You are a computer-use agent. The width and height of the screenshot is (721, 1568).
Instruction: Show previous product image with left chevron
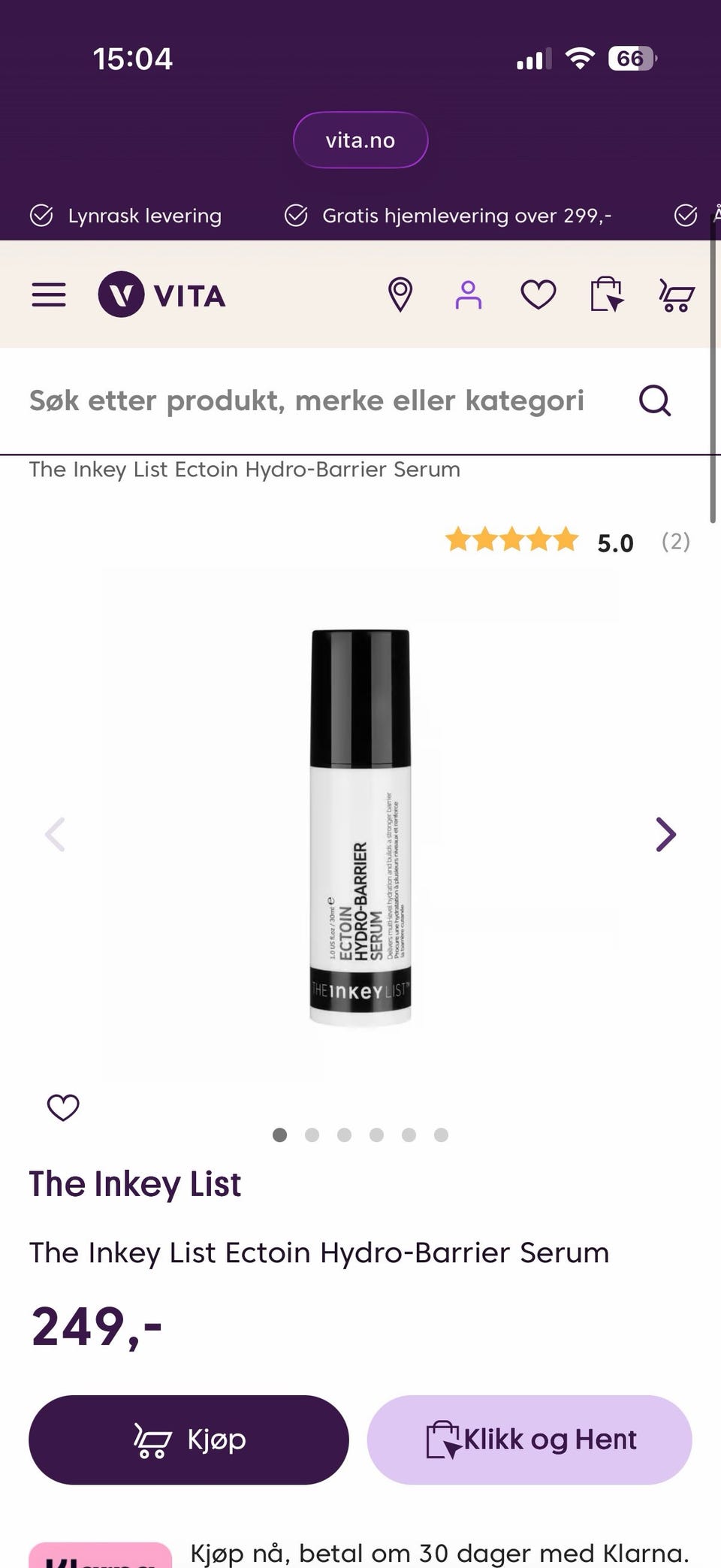coord(55,835)
